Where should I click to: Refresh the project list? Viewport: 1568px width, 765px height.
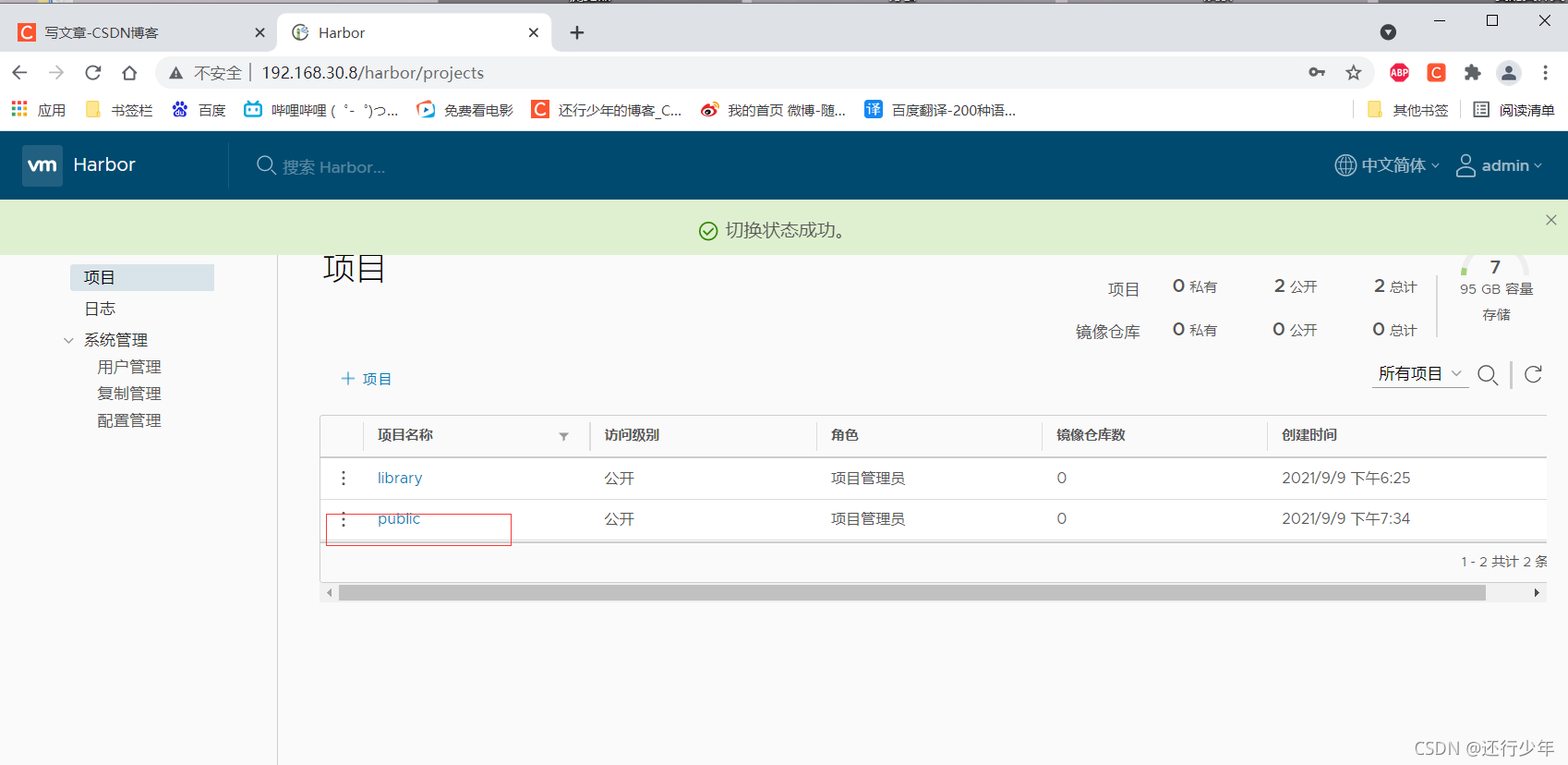(x=1534, y=374)
